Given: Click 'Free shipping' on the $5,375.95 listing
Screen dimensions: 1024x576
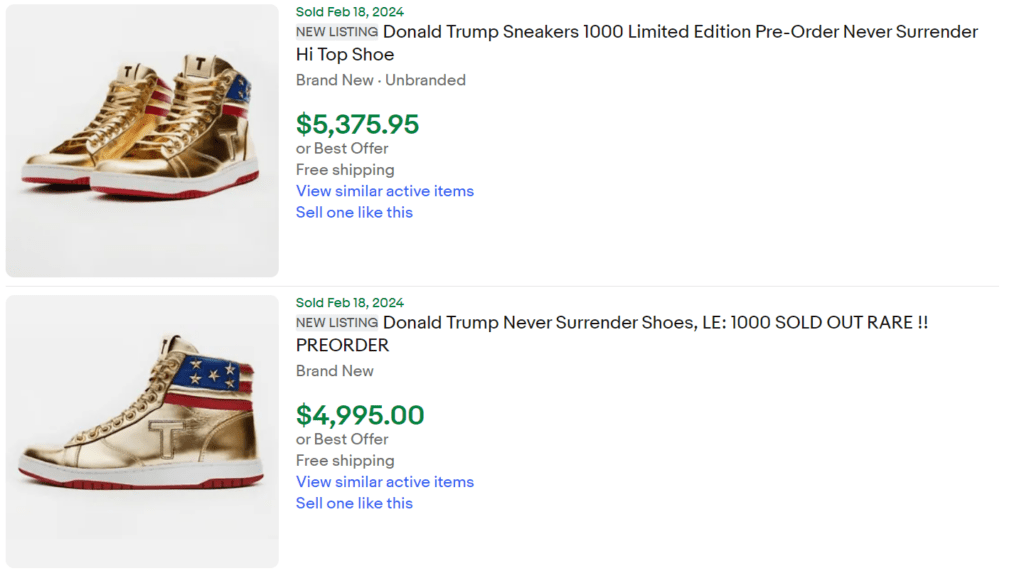Looking at the screenshot, I should click(x=345, y=170).
